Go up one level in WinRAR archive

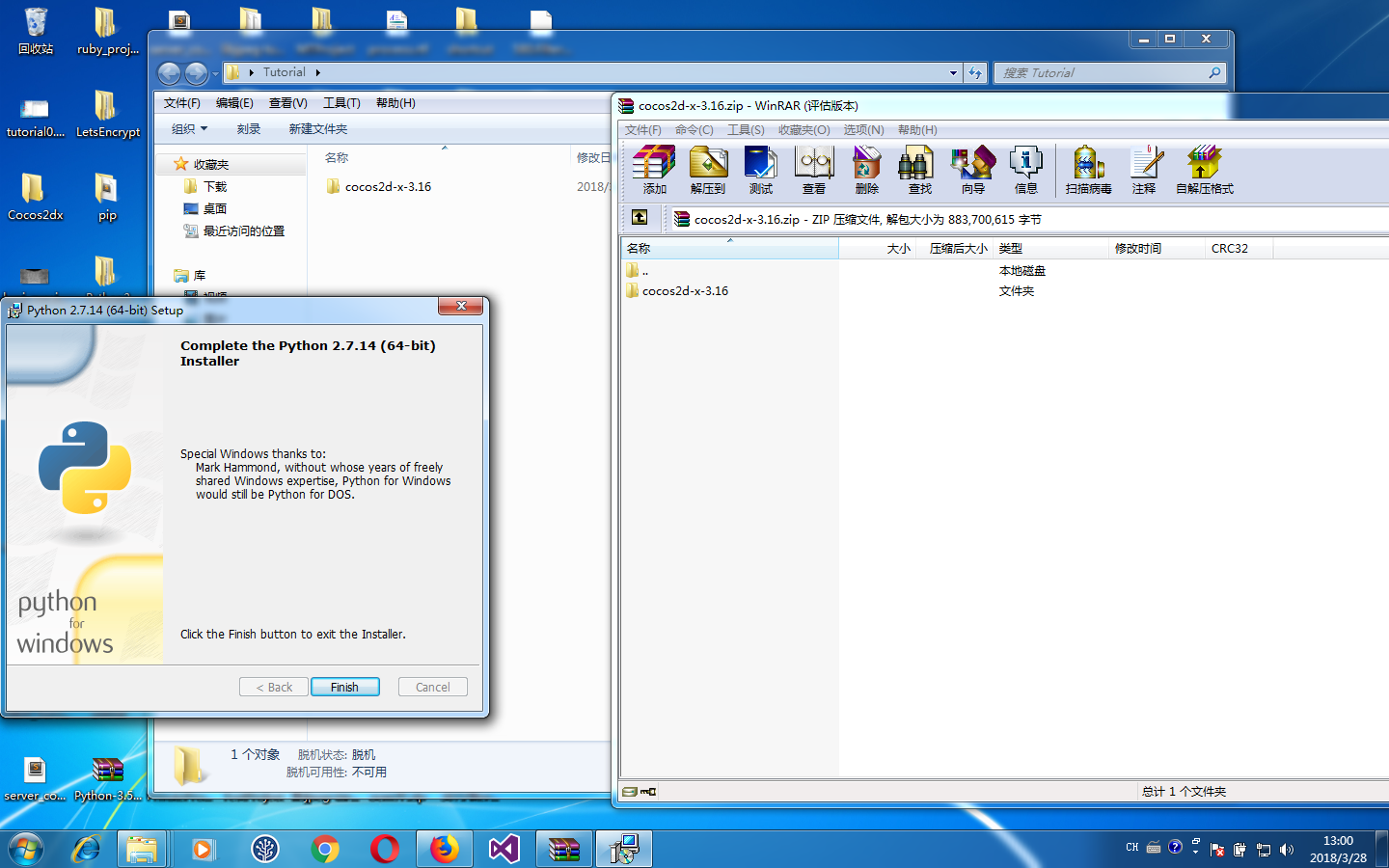tap(640, 218)
